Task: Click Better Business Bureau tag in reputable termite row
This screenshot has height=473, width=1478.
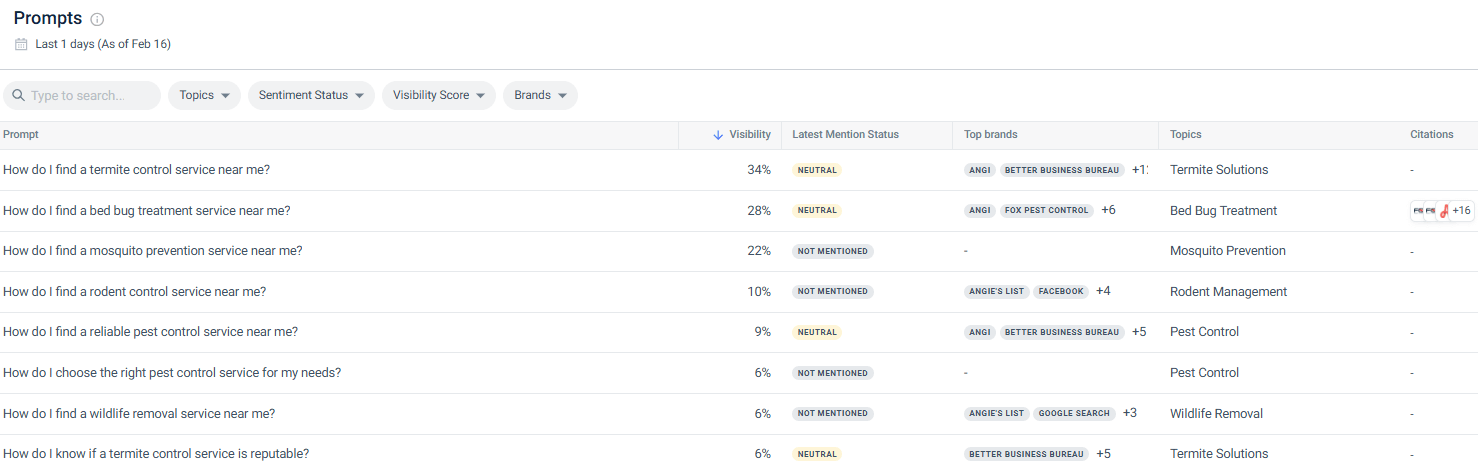Action: [x=1027, y=454]
